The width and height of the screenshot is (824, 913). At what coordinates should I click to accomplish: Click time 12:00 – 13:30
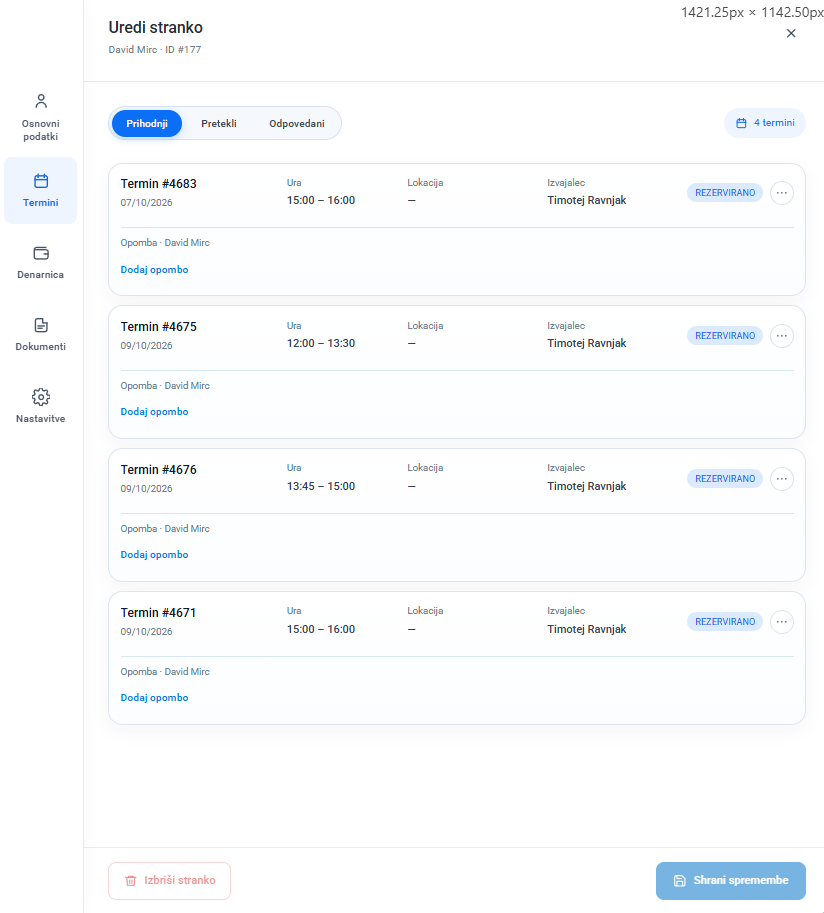(x=321, y=344)
